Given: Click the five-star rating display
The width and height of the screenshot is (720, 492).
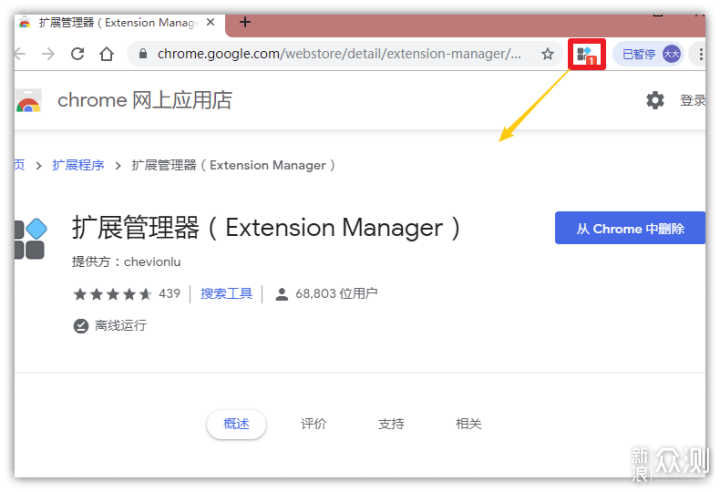Looking at the screenshot, I should click(x=113, y=294).
